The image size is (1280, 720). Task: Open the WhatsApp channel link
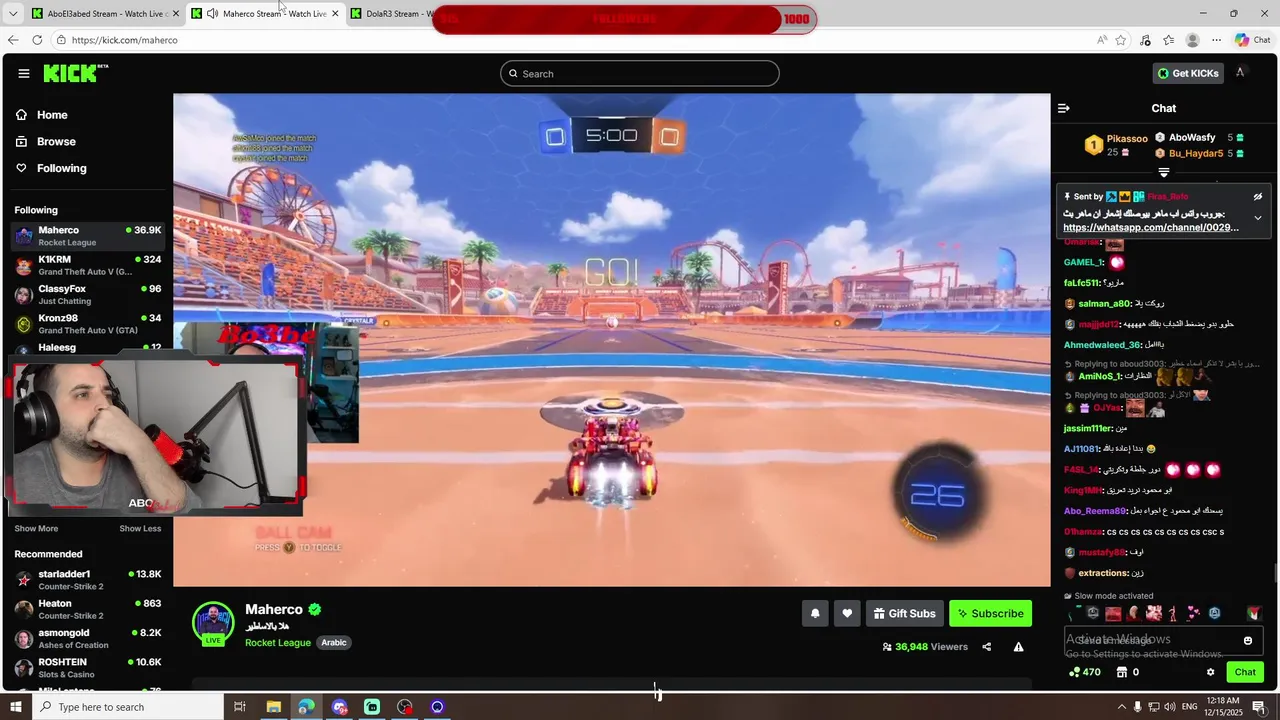click(x=1151, y=227)
